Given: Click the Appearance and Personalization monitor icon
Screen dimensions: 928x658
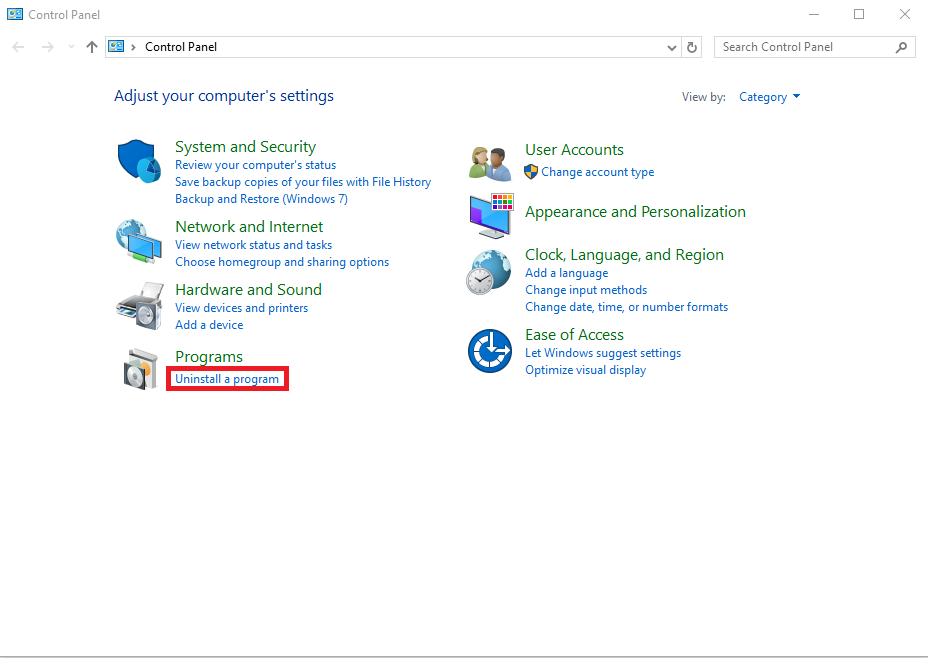Looking at the screenshot, I should [x=491, y=215].
